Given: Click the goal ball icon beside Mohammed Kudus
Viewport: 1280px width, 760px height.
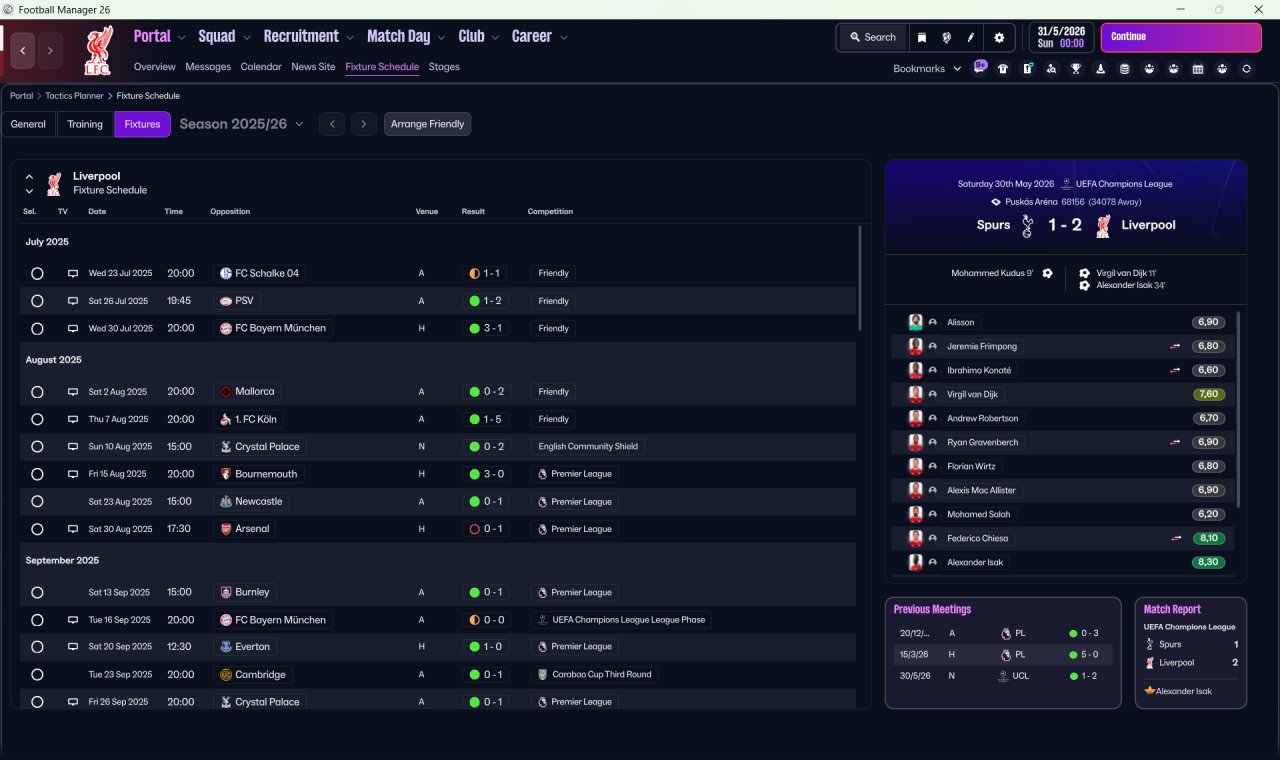Looking at the screenshot, I should coord(1047,273).
